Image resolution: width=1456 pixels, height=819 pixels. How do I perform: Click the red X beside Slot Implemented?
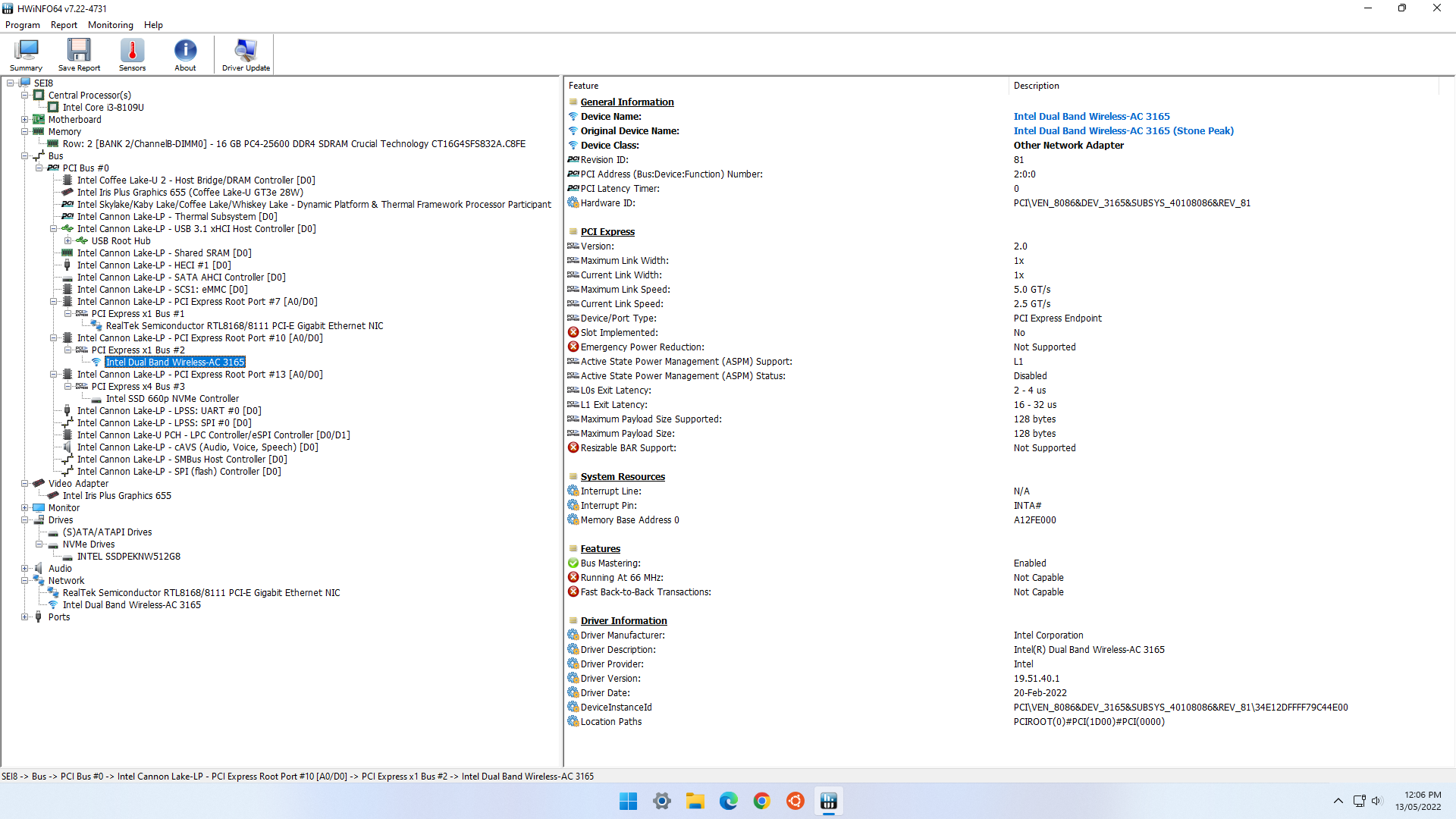click(573, 333)
